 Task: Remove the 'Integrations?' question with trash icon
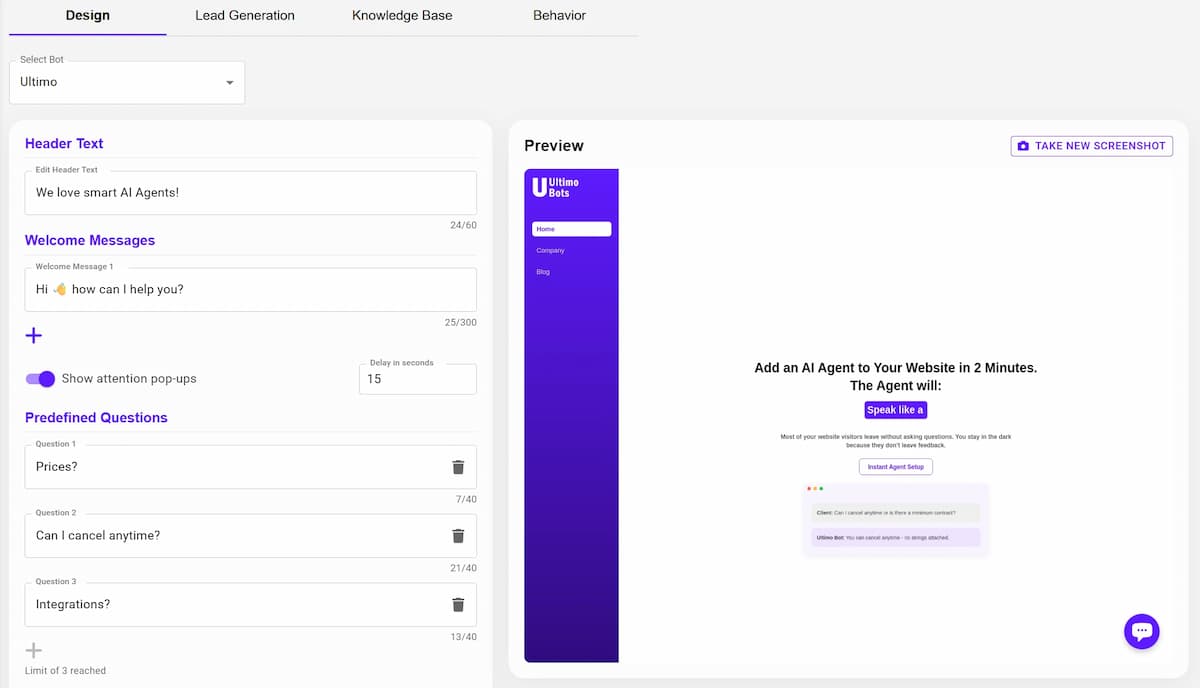pyautogui.click(x=458, y=605)
